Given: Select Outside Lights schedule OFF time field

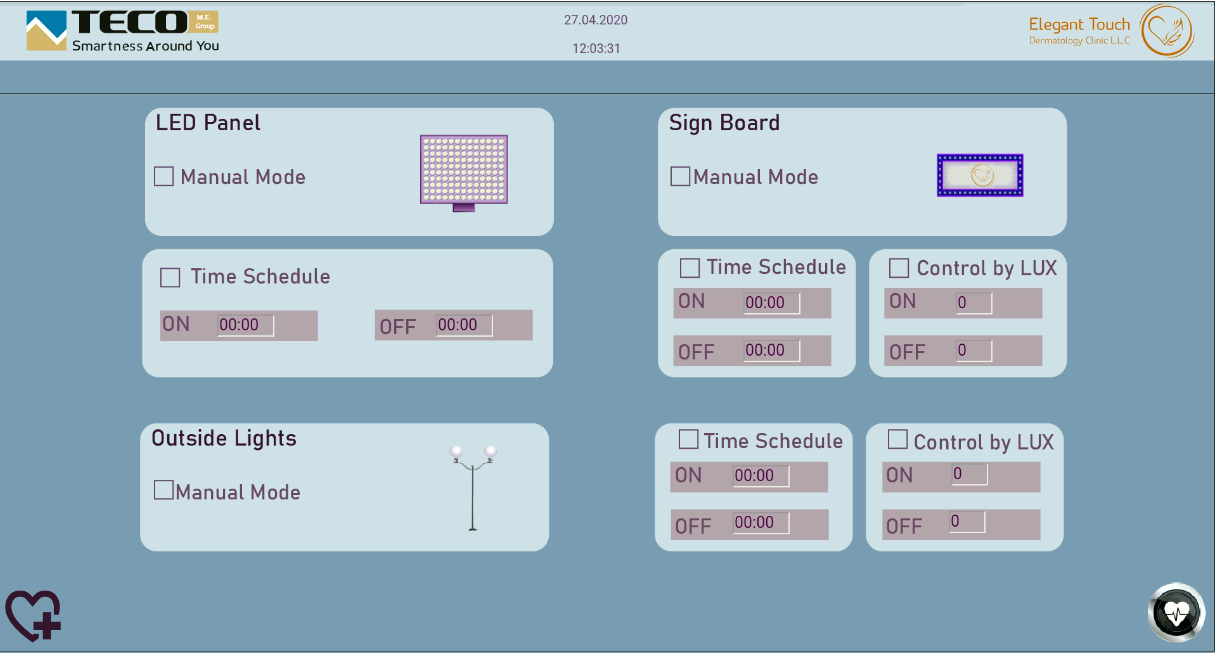Looking at the screenshot, I should coord(760,523).
